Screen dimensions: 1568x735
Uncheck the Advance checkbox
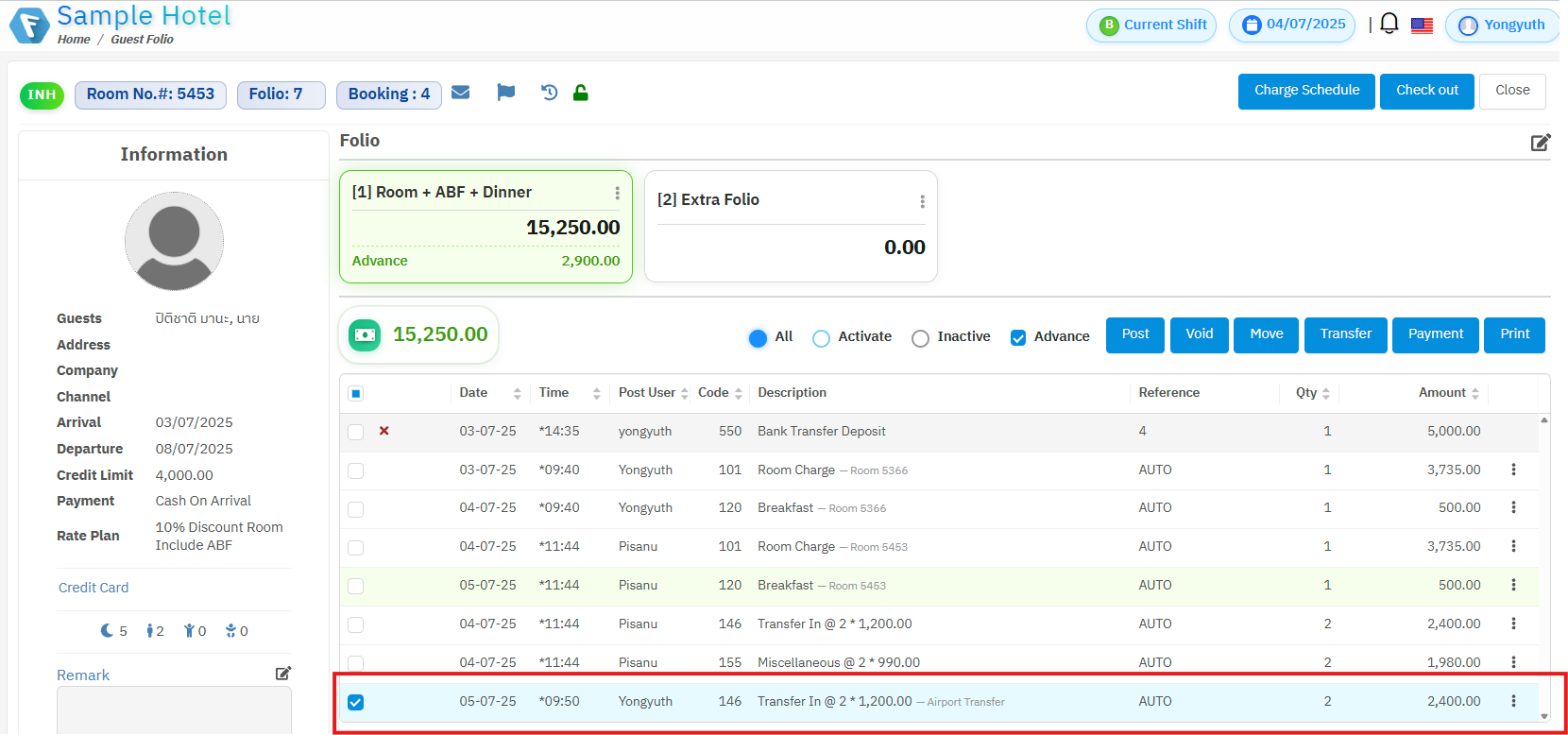(1018, 338)
